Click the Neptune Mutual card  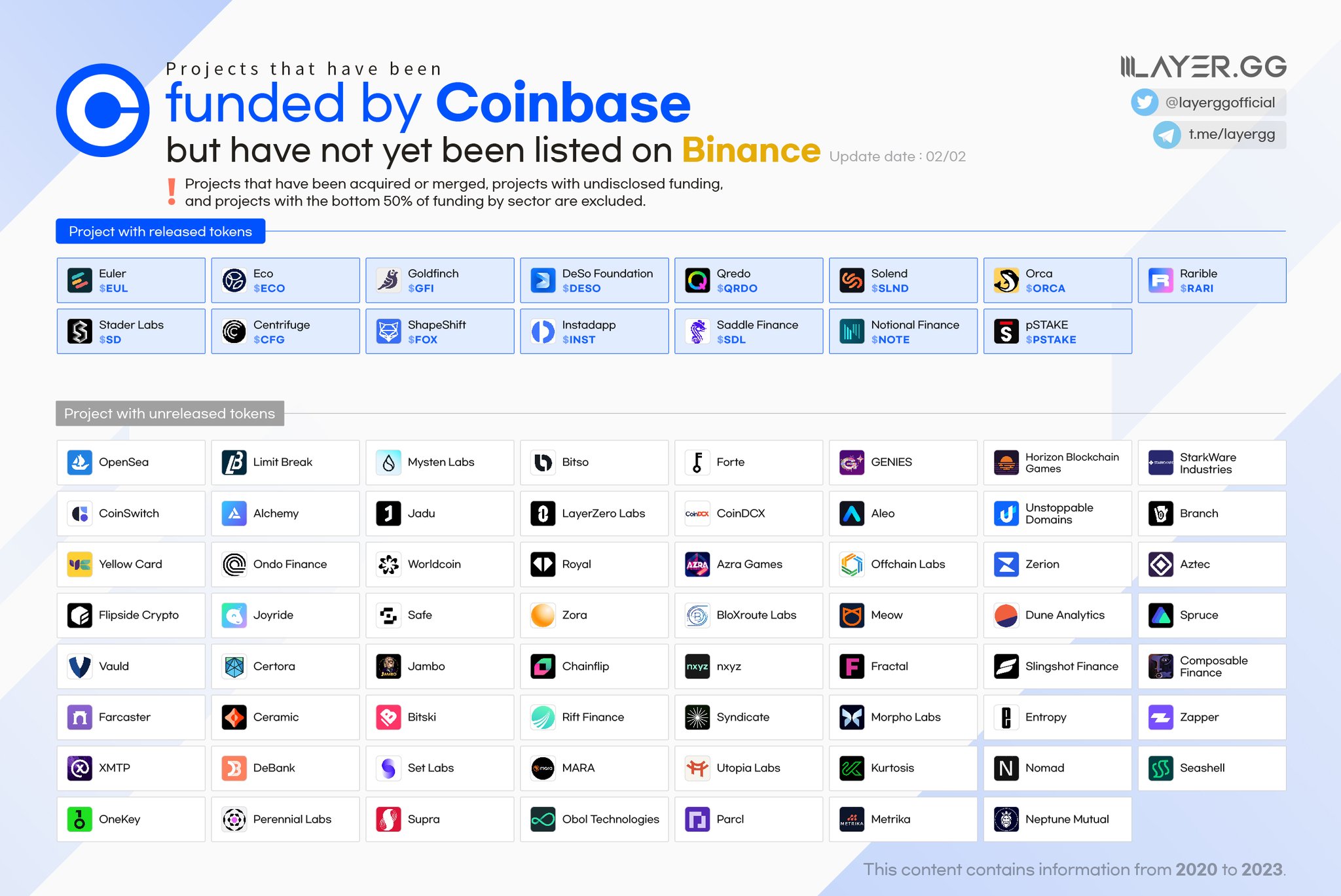pos(1057,819)
